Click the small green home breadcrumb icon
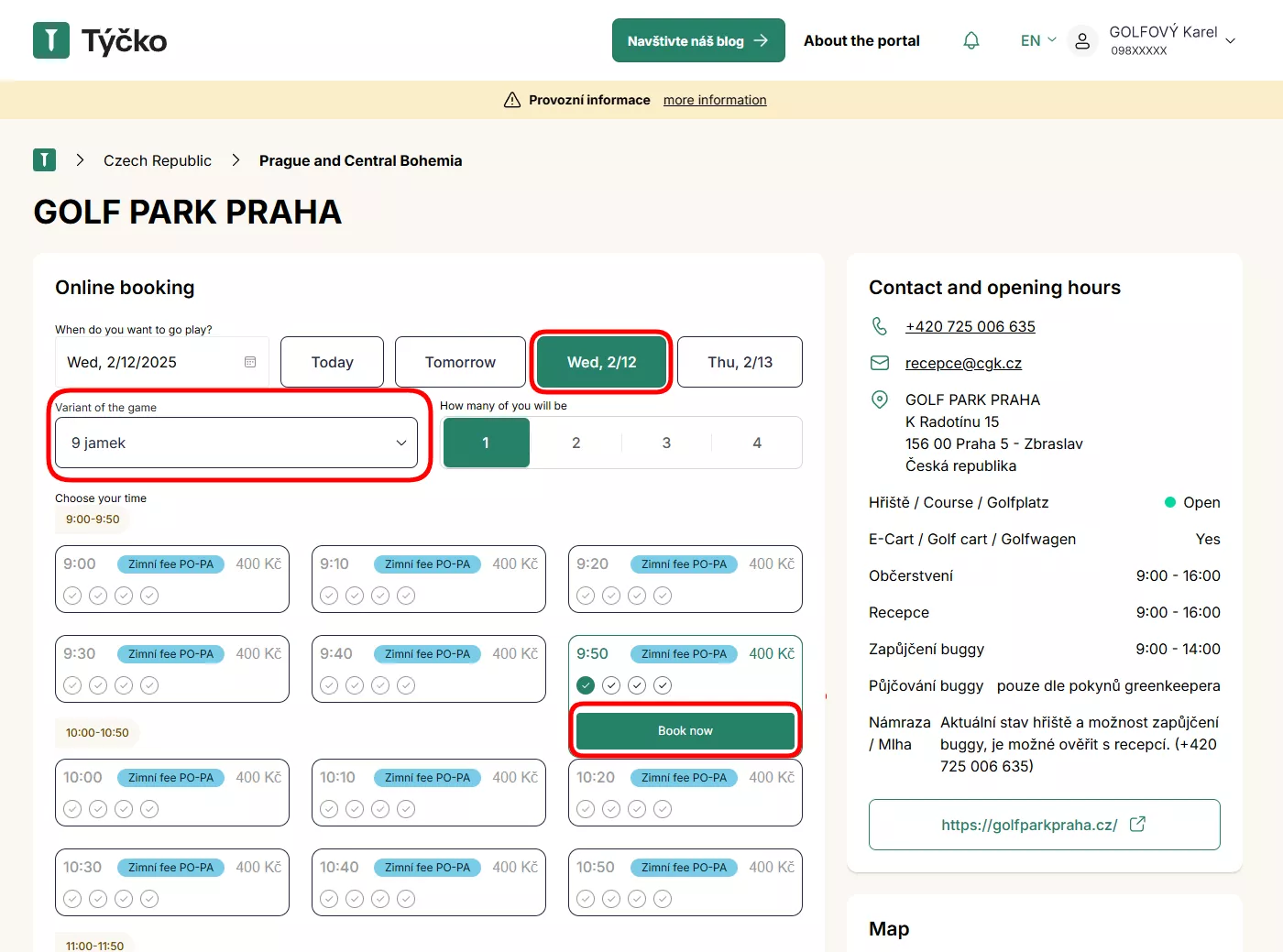 tap(44, 160)
